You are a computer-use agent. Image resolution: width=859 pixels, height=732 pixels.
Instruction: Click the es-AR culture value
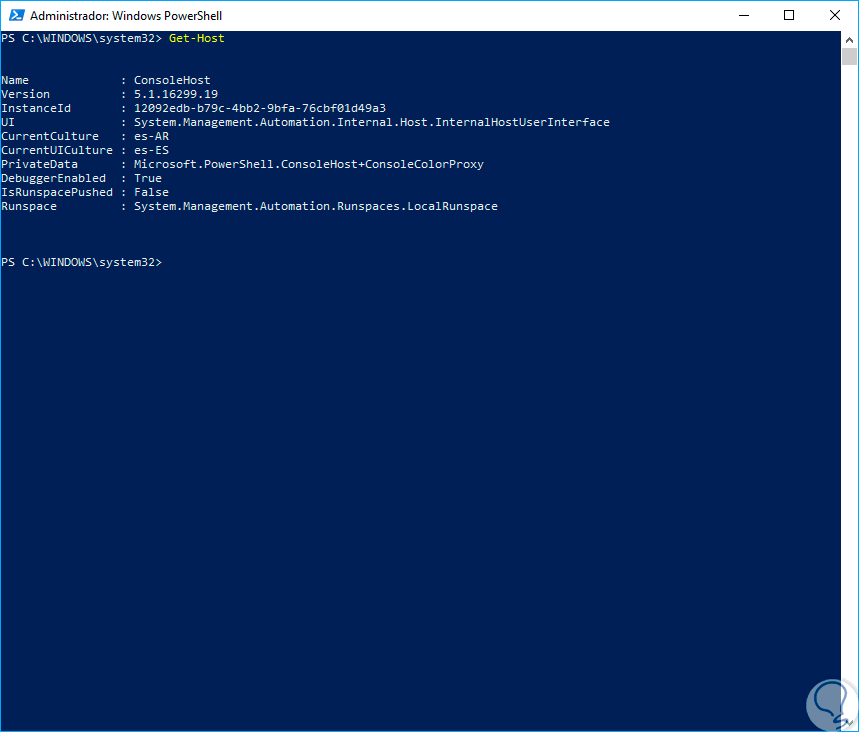coord(151,136)
